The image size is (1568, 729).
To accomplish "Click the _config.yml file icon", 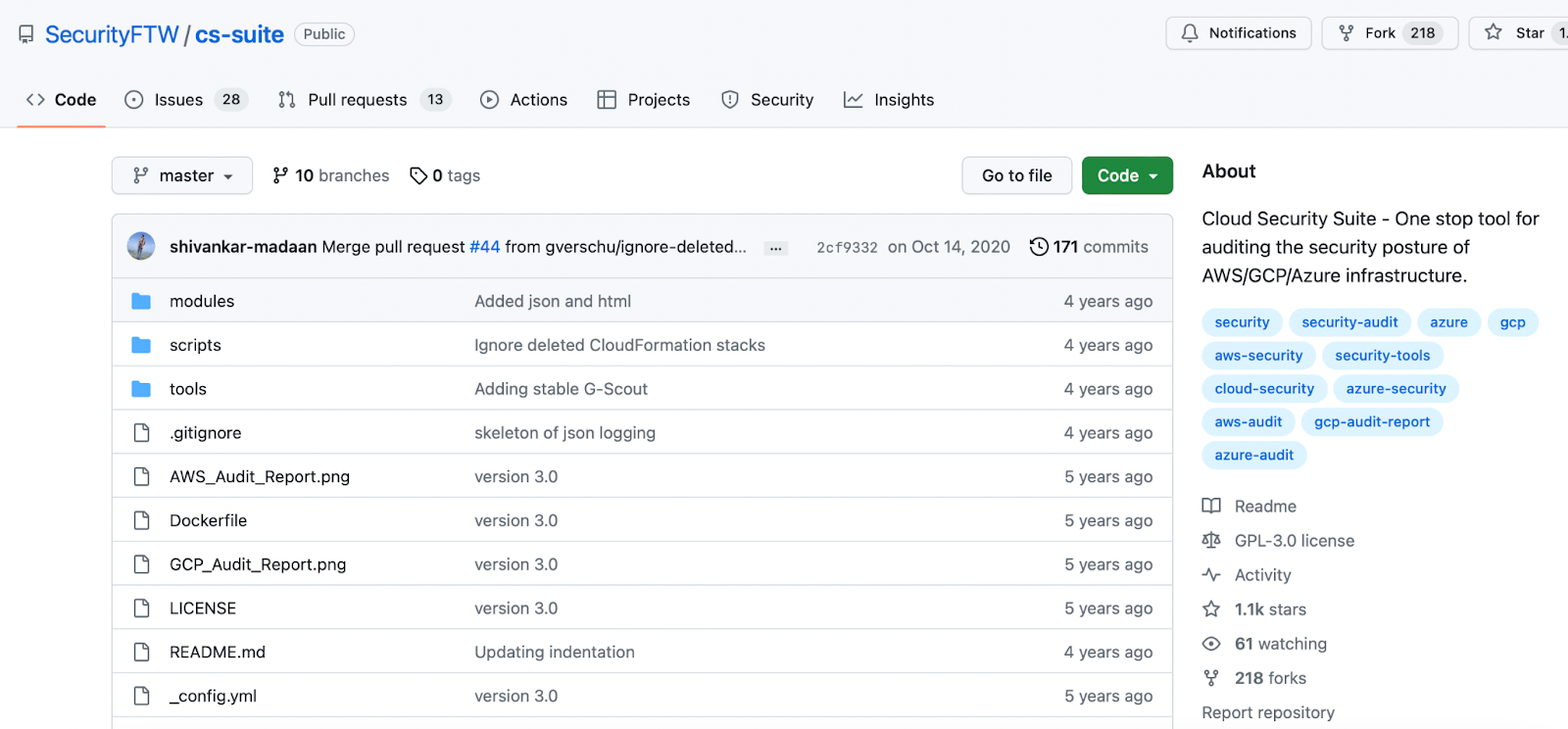I will point(141,696).
